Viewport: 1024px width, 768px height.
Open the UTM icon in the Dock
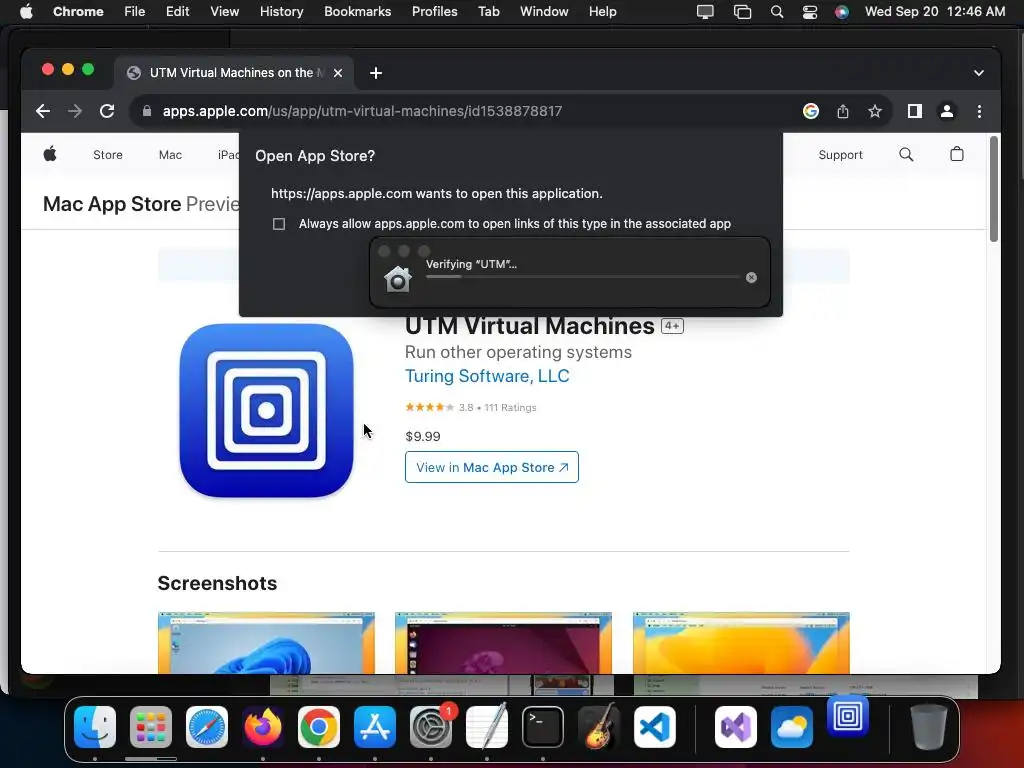coord(848,716)
